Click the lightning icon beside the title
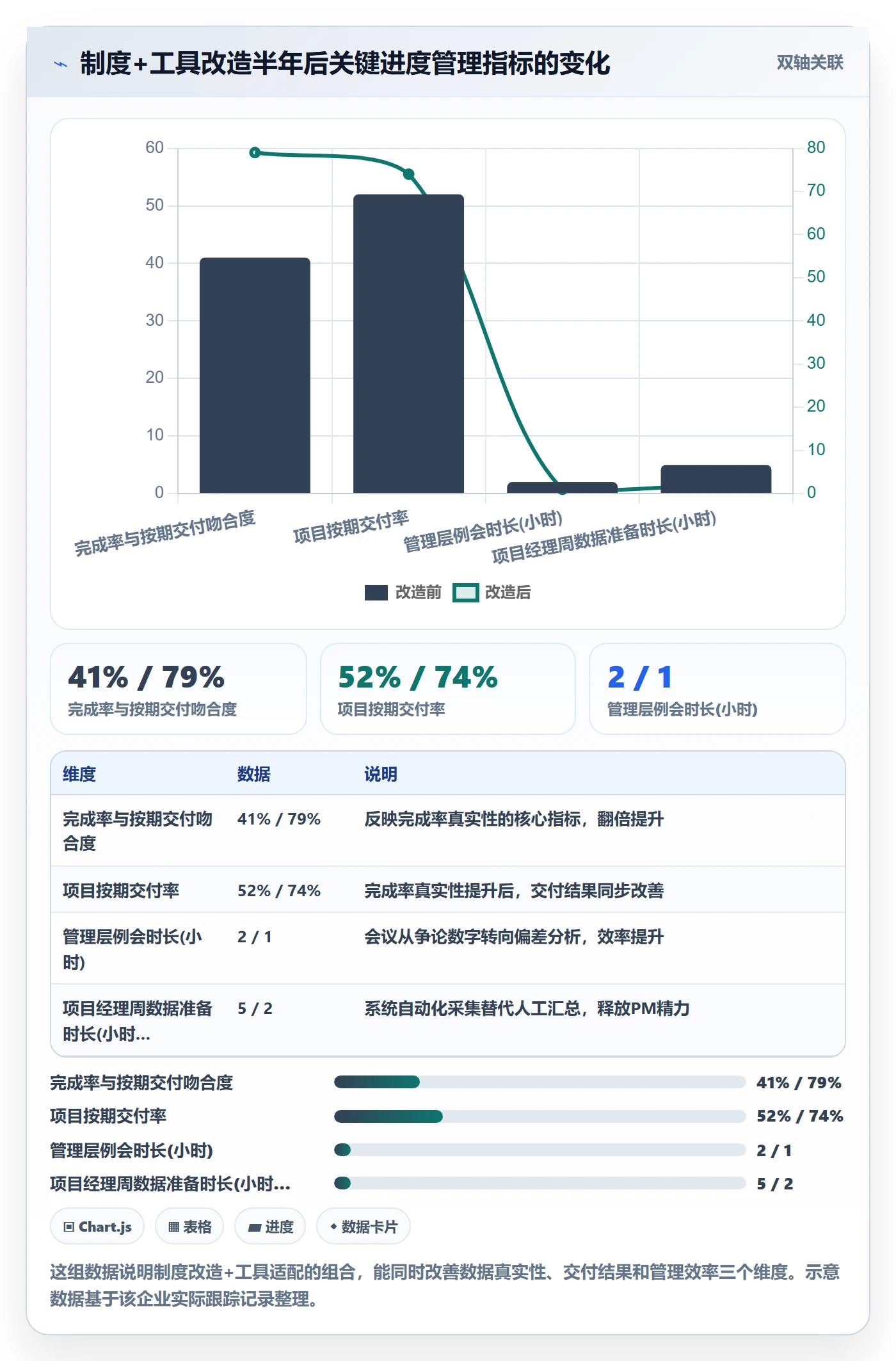 61,63
